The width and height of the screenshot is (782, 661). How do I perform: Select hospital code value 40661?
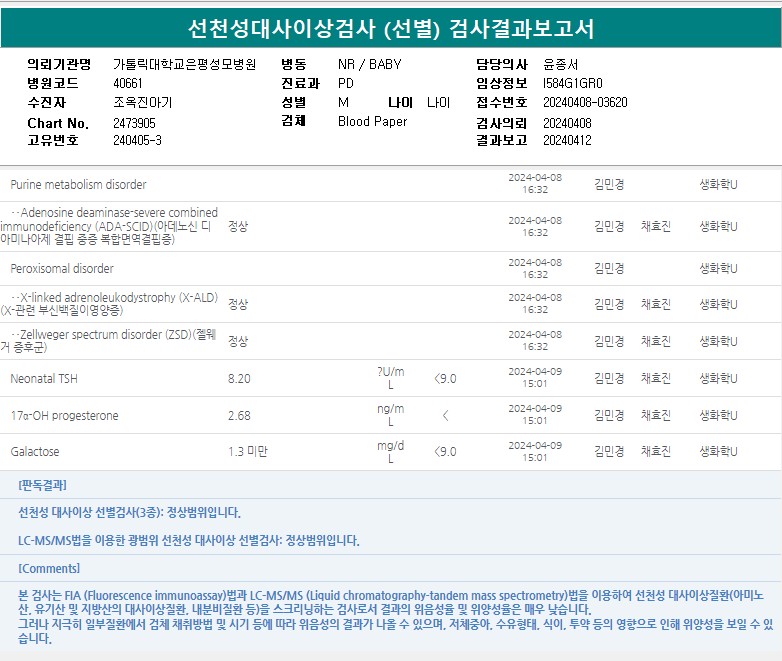pos(128,83)
